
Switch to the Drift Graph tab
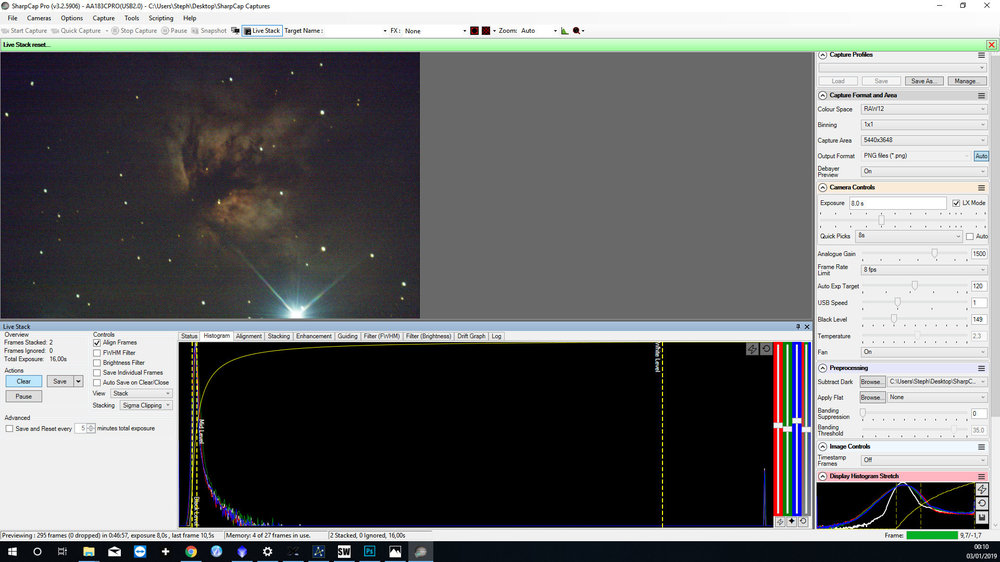pos(471,336)
